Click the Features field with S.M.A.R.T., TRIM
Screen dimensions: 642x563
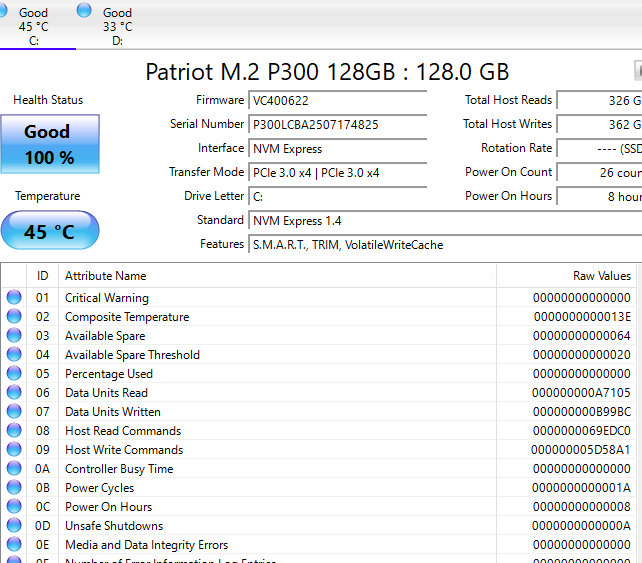[x=445, y=245]
